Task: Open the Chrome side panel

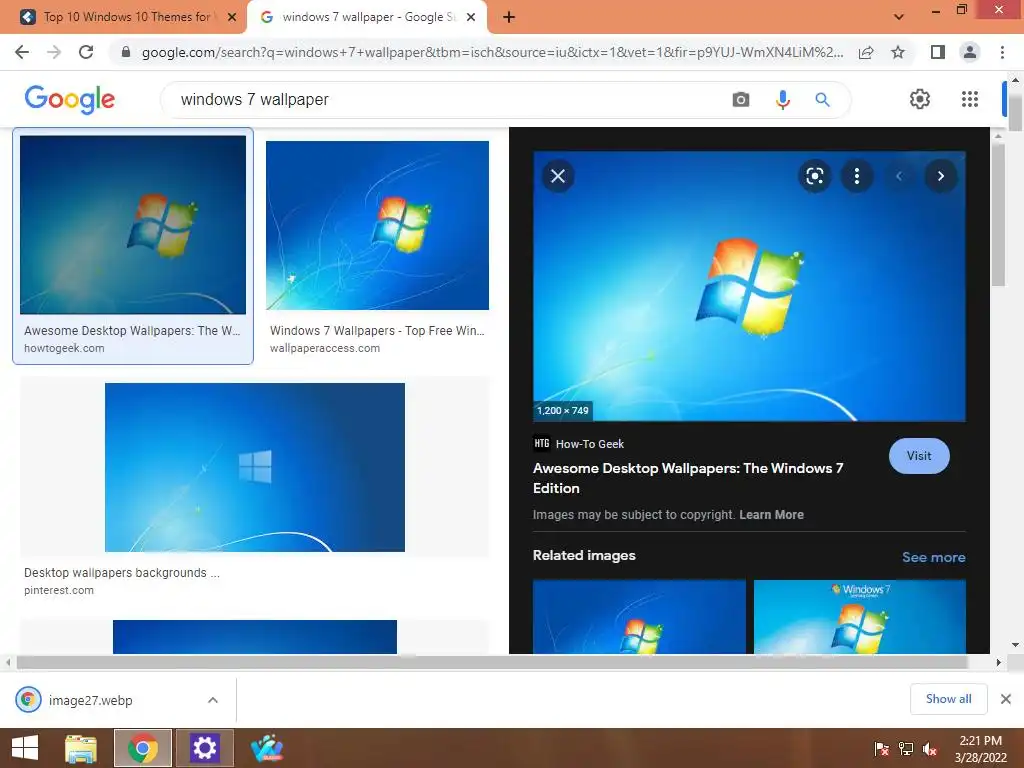Action: click(938, 52)
